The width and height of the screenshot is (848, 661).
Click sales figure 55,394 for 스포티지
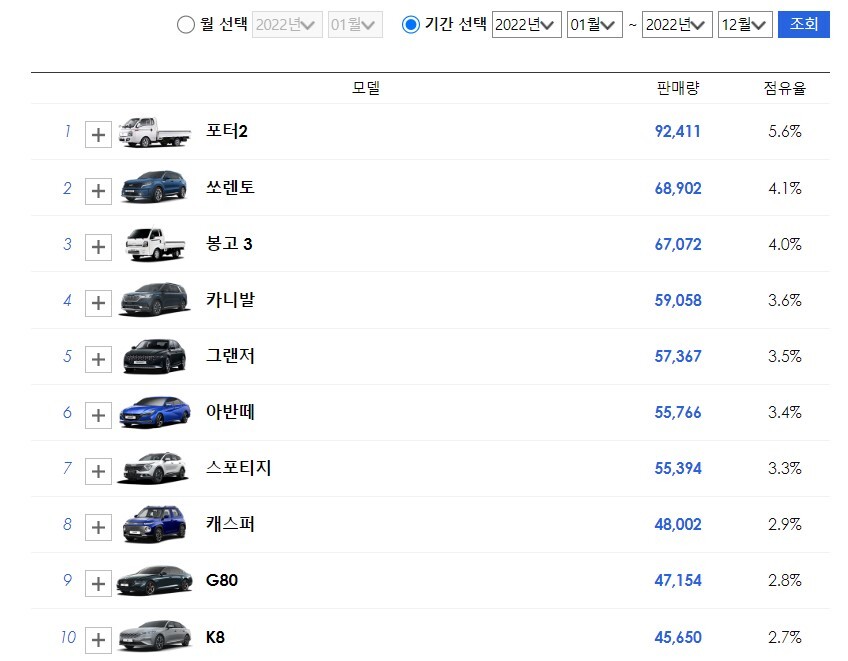678,468
